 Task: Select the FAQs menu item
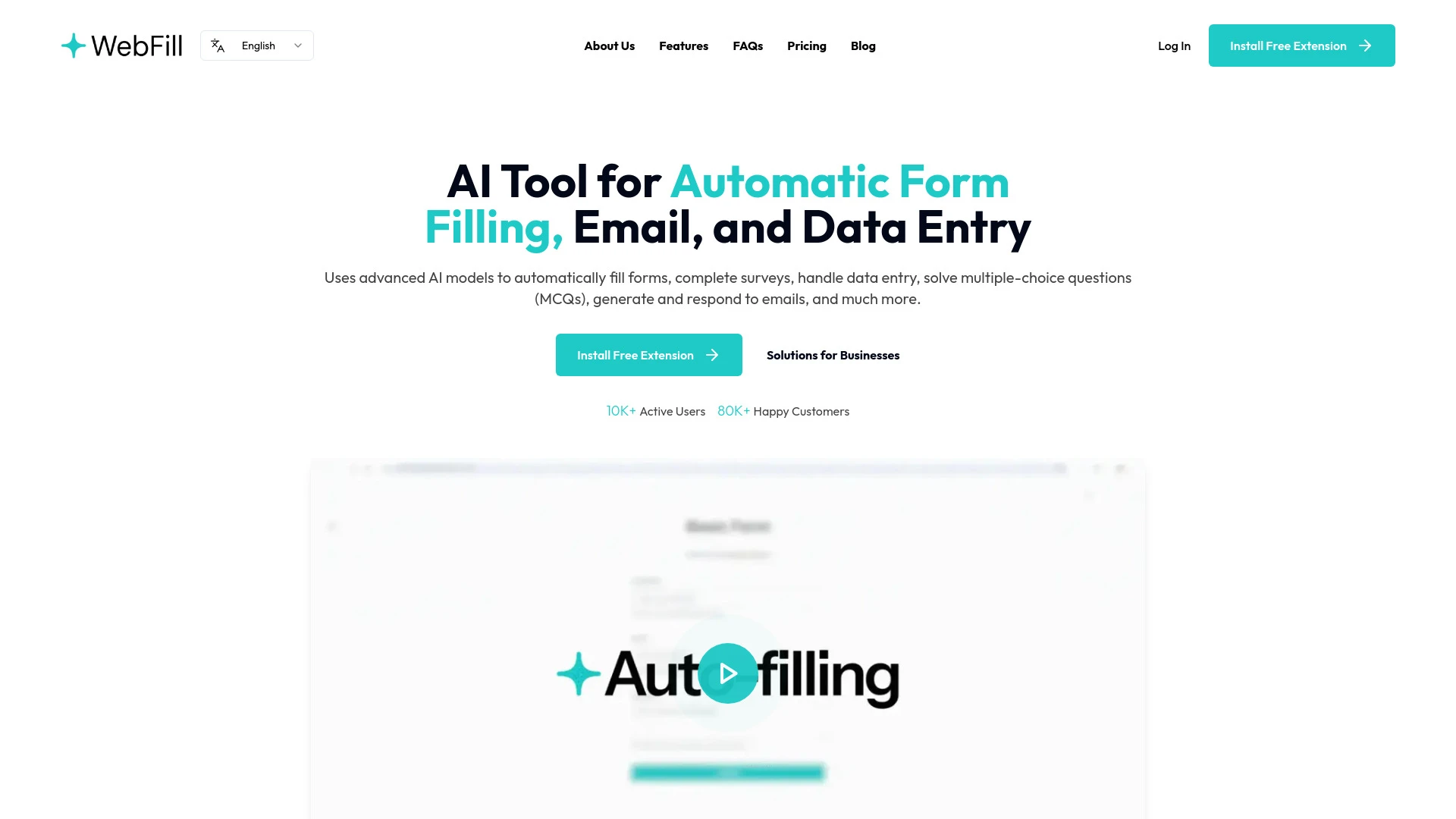click(x=748, y=45)
